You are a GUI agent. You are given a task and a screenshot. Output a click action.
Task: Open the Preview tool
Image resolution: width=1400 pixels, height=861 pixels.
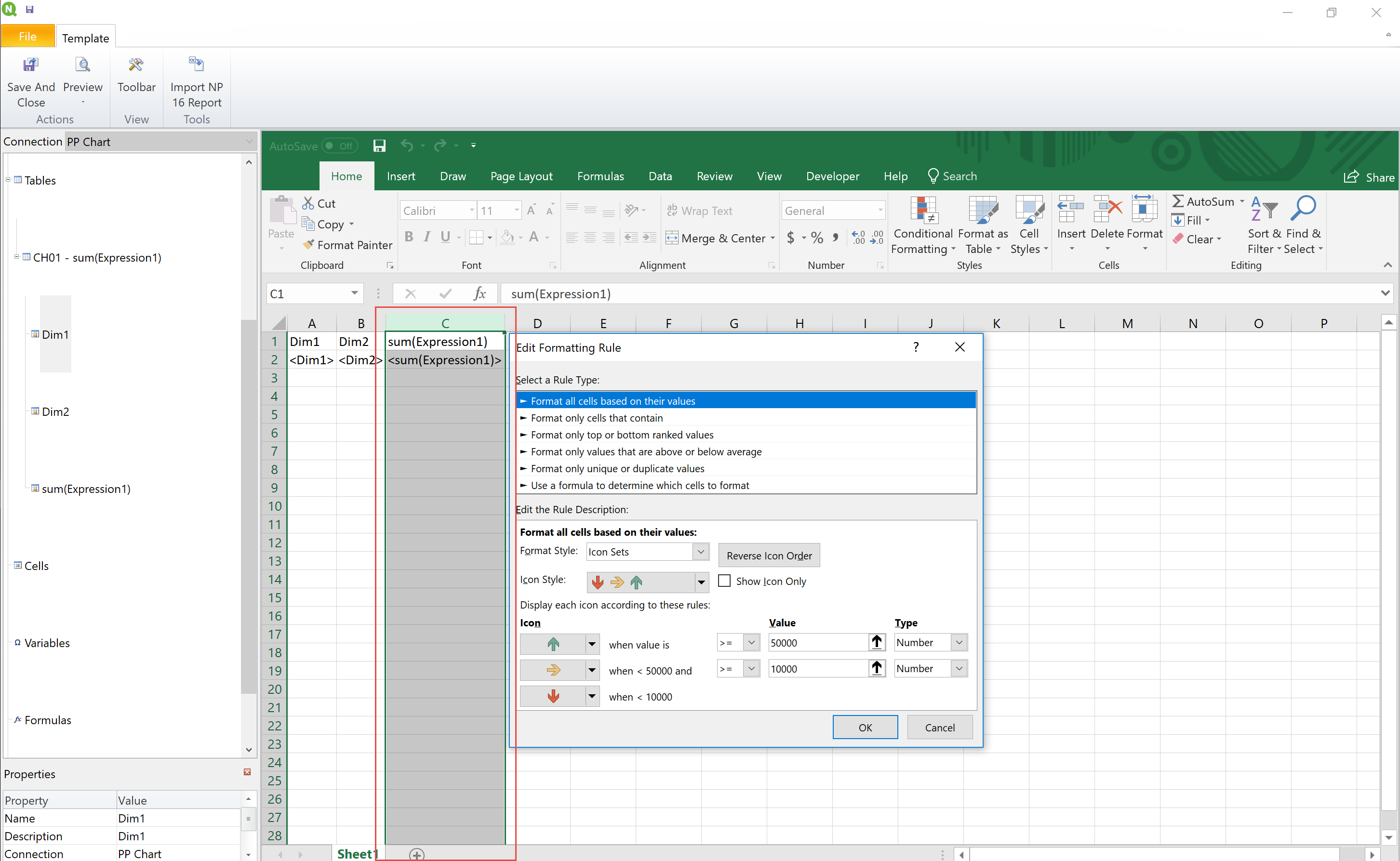coord(82,66)
